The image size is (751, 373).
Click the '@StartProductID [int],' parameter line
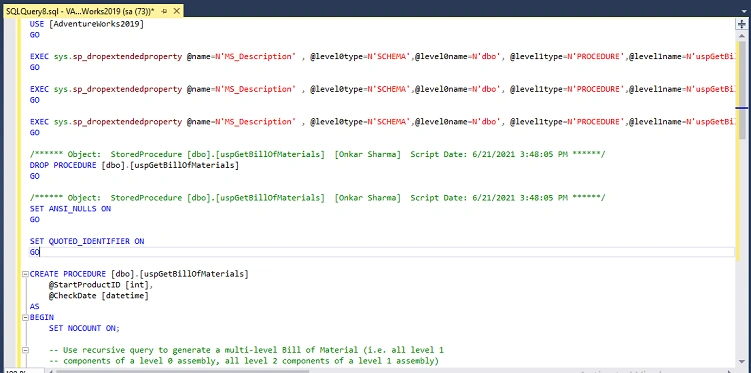tap(101, 285)
